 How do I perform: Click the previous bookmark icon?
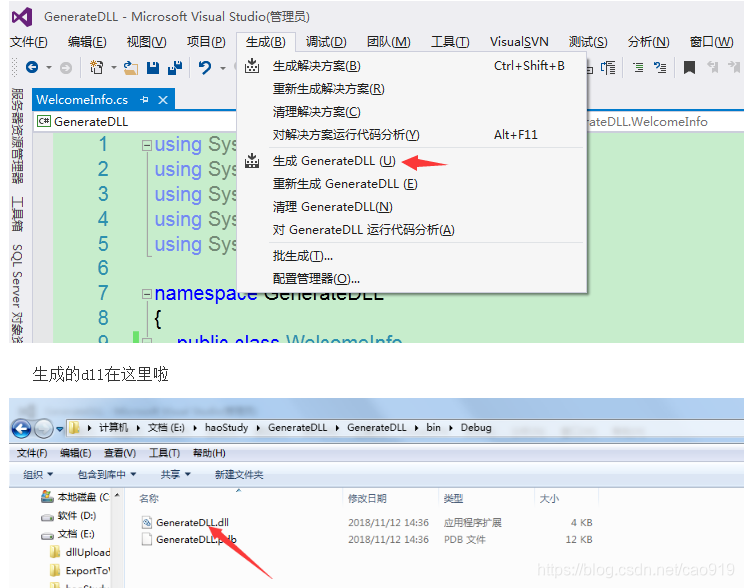coord(712,67)
